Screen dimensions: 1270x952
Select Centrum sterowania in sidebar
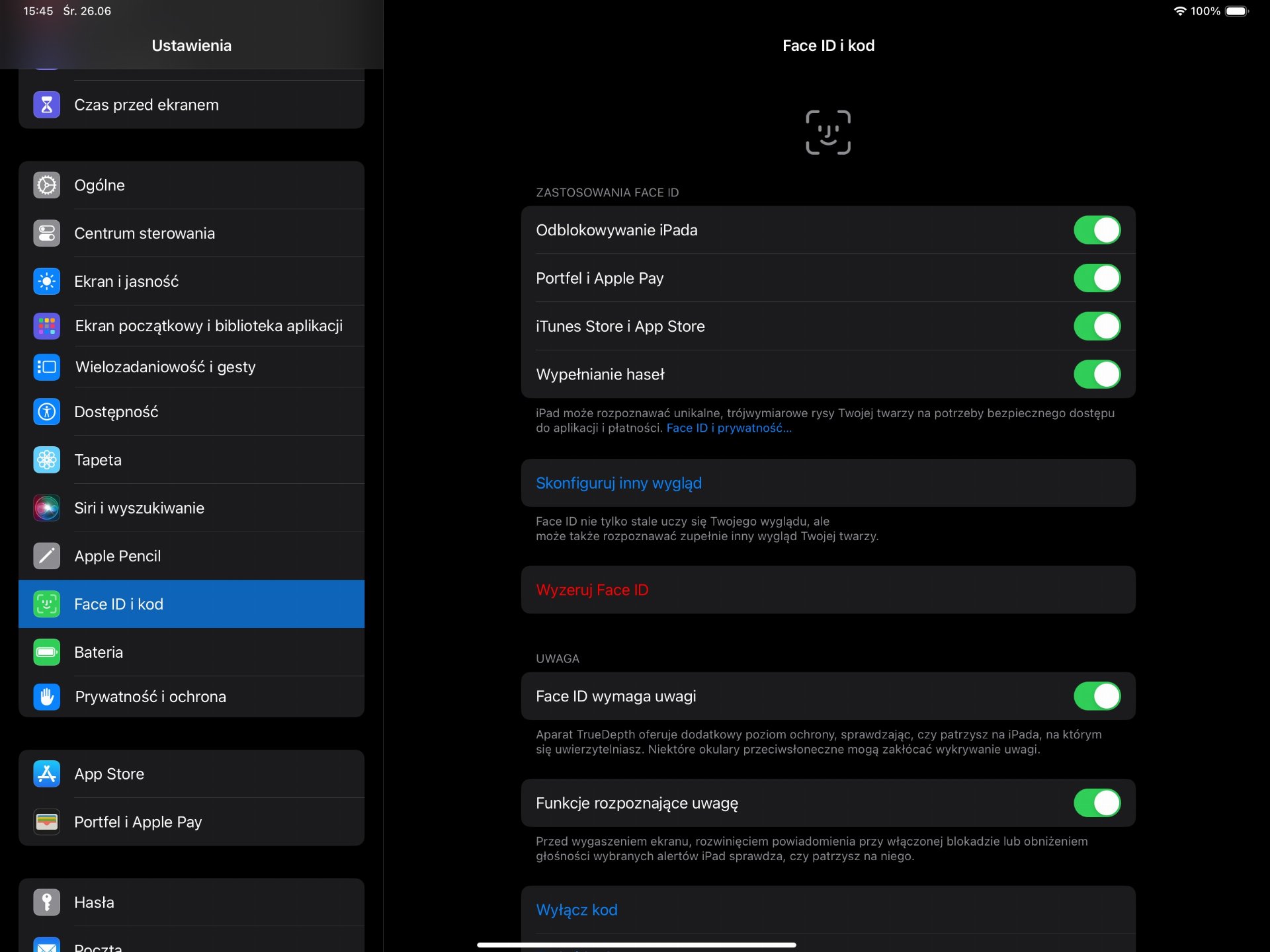191,233
